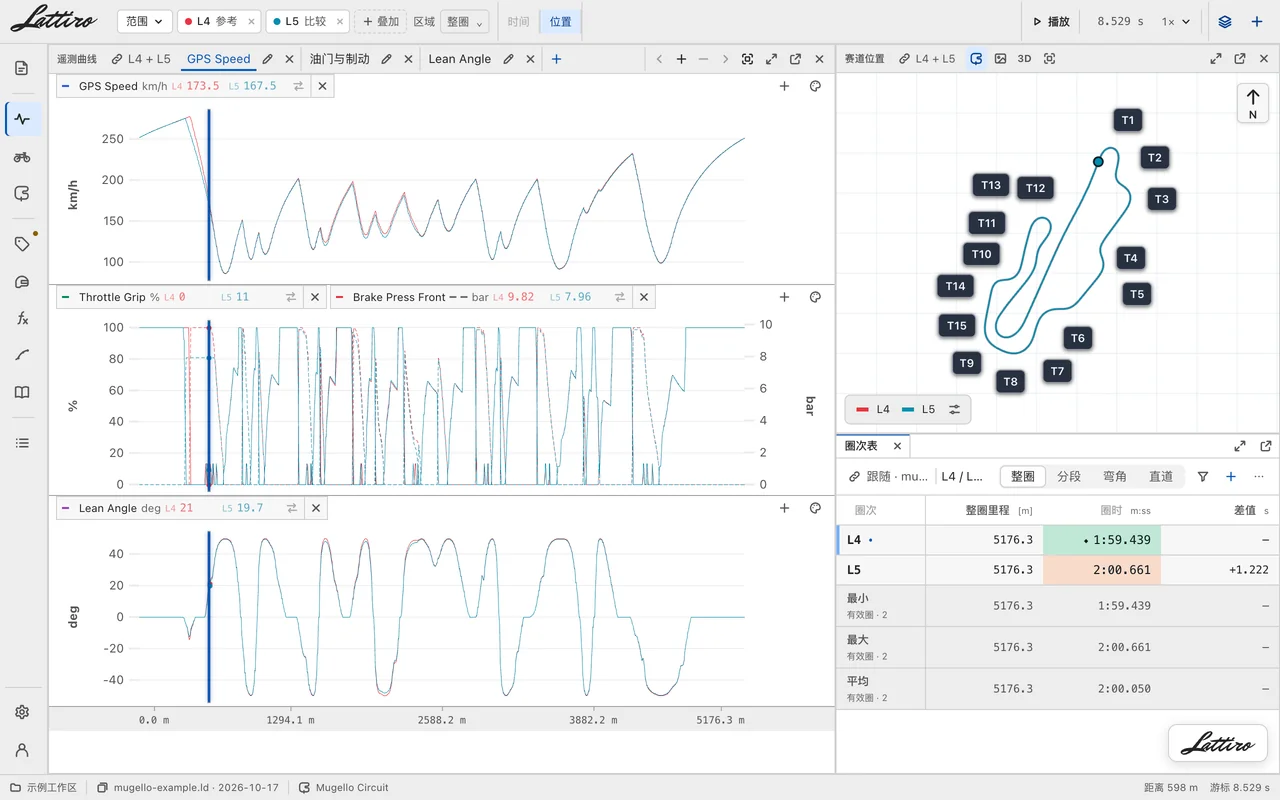Recenter the track map view
This screenshot has height=800, width=1280.
click(1049, 59)
